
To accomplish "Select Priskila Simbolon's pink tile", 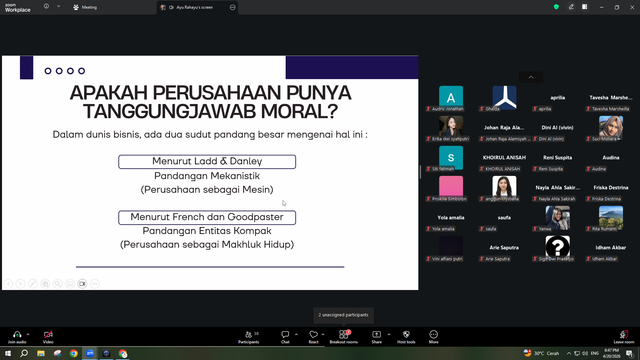I will pos(451,188).
